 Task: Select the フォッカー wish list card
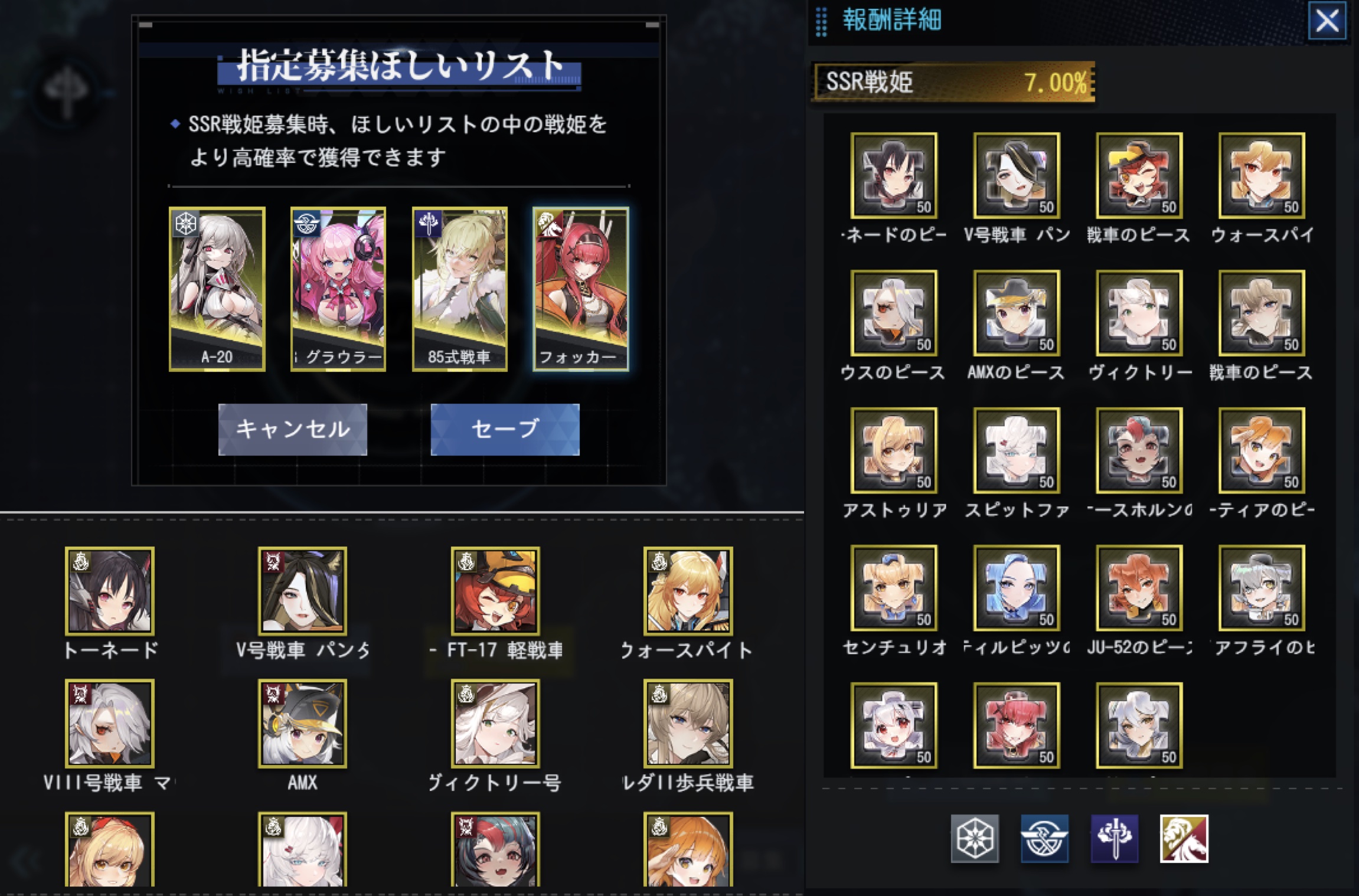(x=581, y=289)
